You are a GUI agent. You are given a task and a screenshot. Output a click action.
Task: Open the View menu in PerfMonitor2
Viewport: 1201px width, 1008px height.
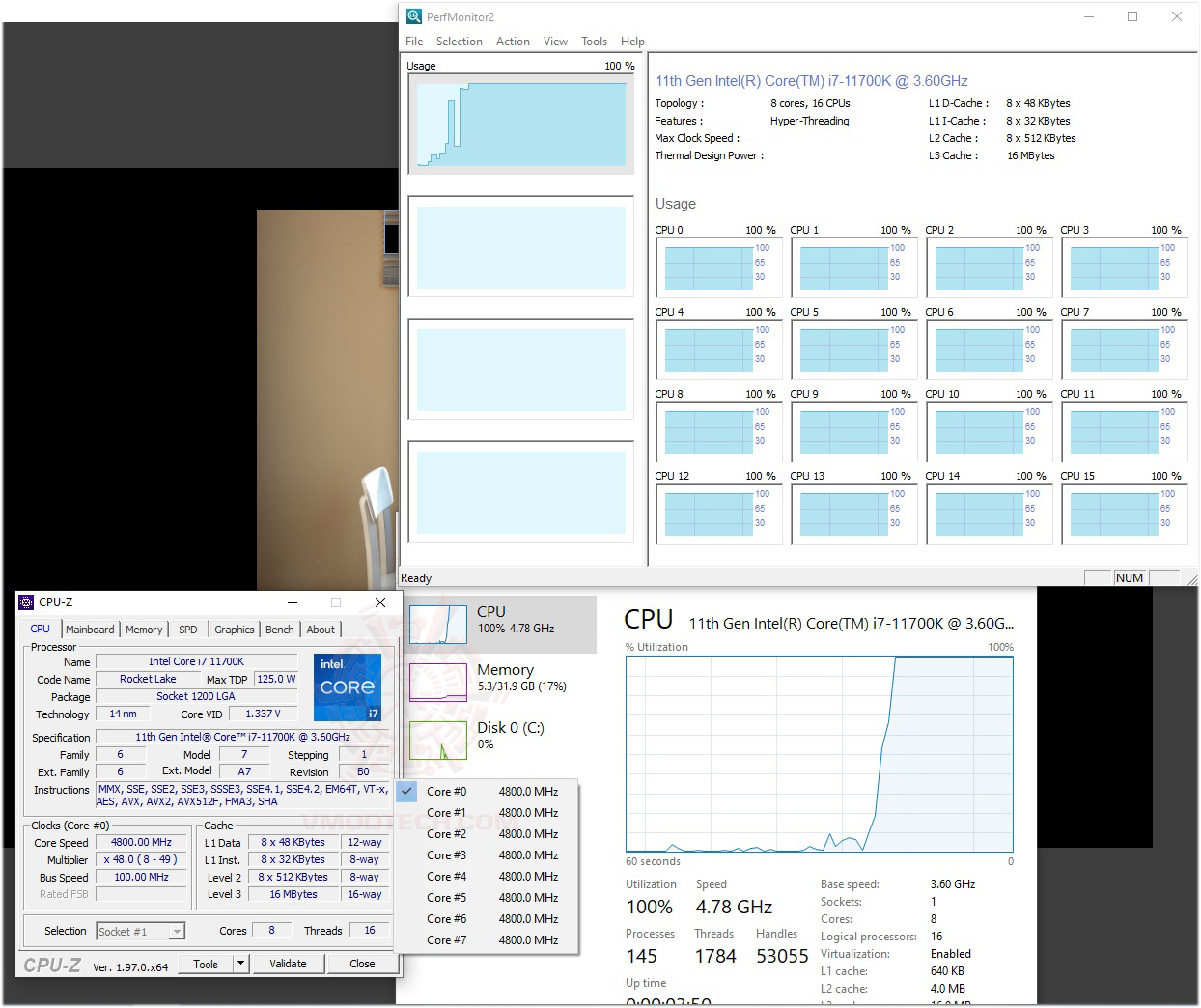tap(555, 42)
